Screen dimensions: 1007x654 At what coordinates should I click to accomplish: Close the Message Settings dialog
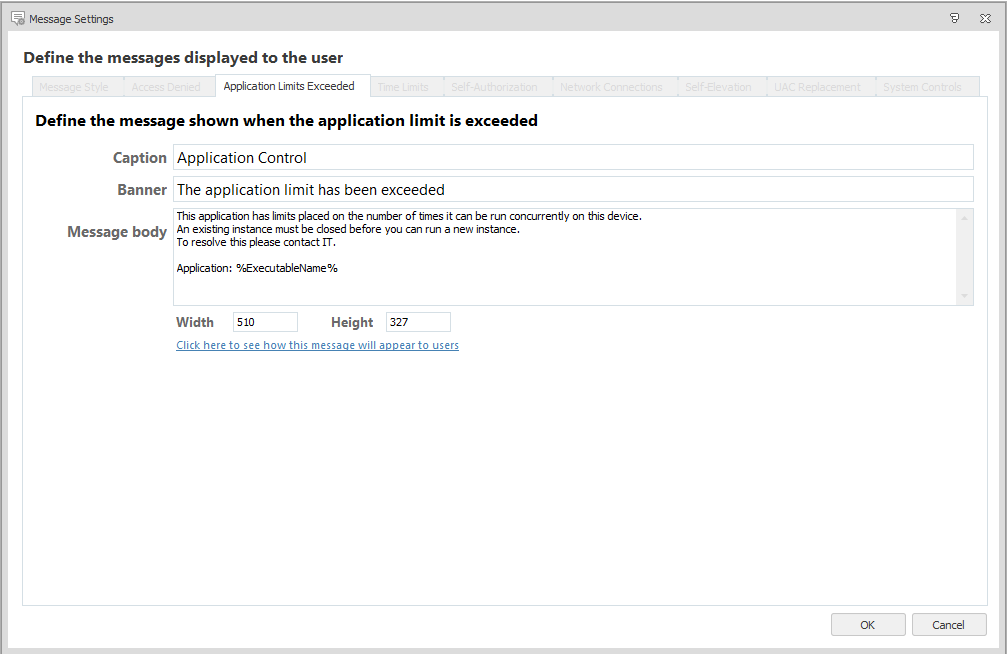pyautogui.click(x=985, y=18)
